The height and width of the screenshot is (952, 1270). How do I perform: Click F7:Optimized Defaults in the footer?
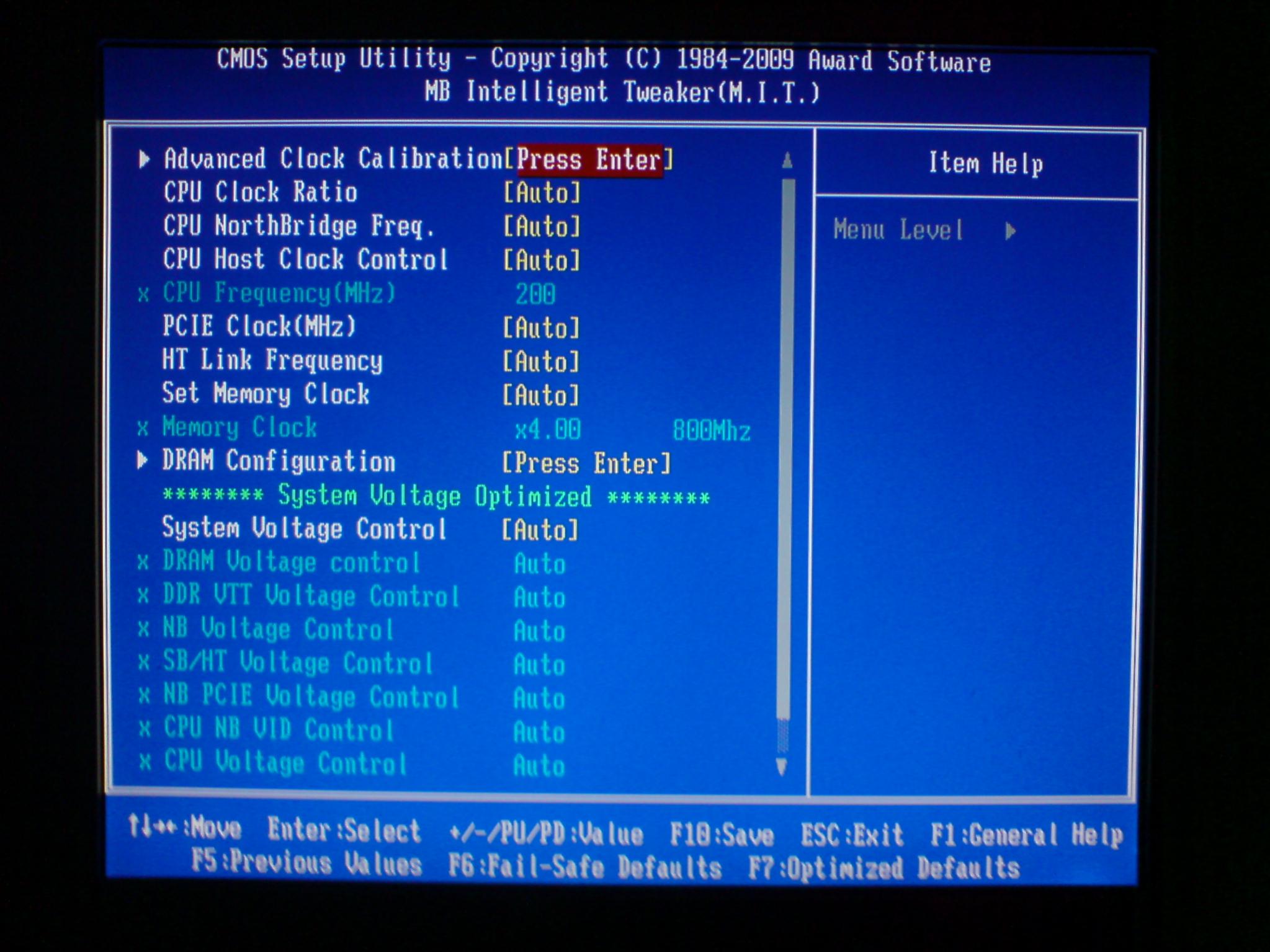tap(883, 868)
